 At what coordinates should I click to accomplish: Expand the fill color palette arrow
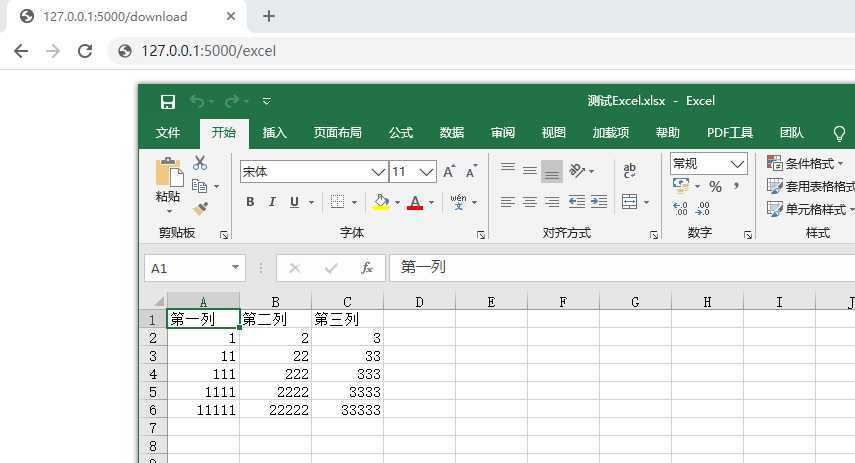pos(397,202)
